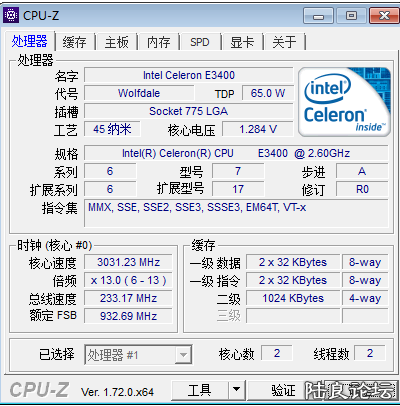Click the 扩展型号 value 17
The image size is (400, 406).
(238, 189)
